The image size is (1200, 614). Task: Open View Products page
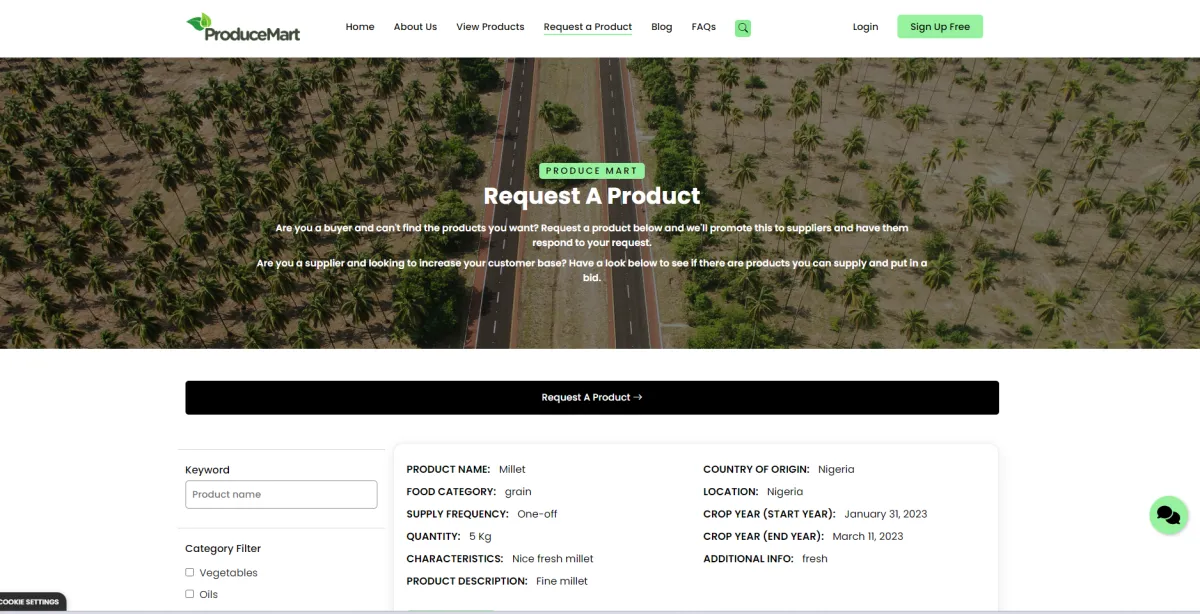[490, 27]
